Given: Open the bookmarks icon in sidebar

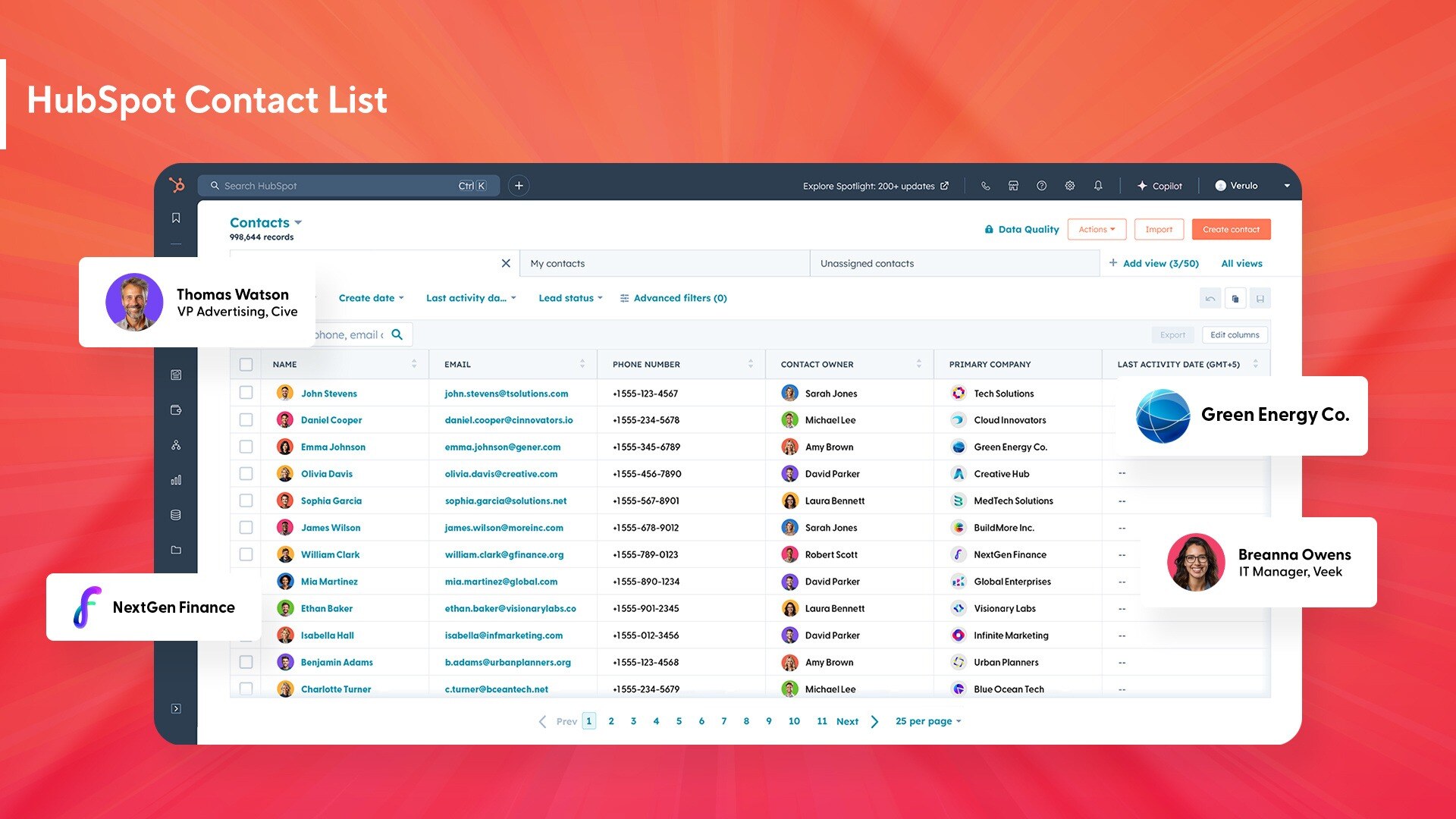Looking at the screenshot, I should coord(176,218).
